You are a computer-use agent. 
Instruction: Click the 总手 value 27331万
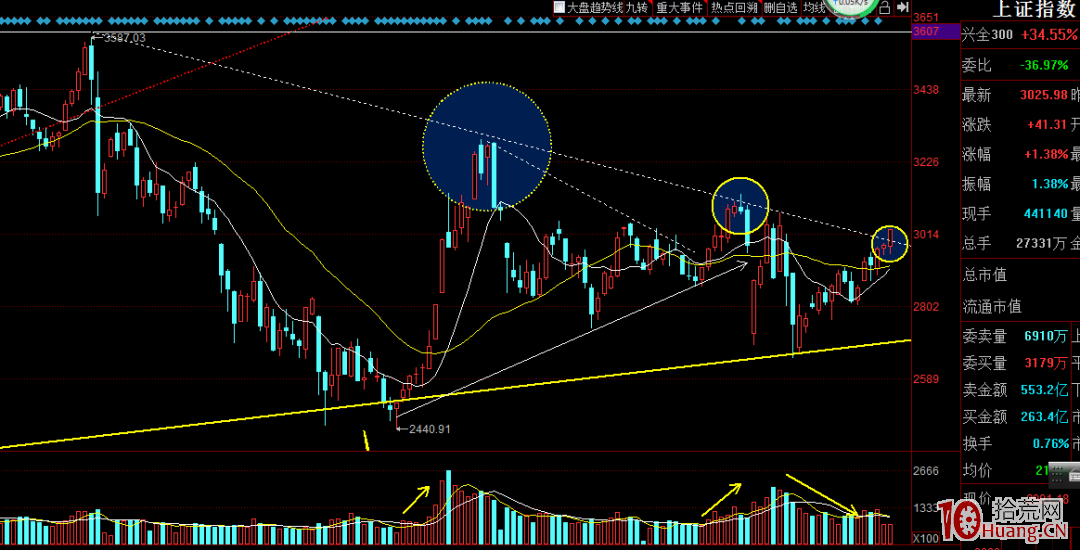[x=1041, y=243]
